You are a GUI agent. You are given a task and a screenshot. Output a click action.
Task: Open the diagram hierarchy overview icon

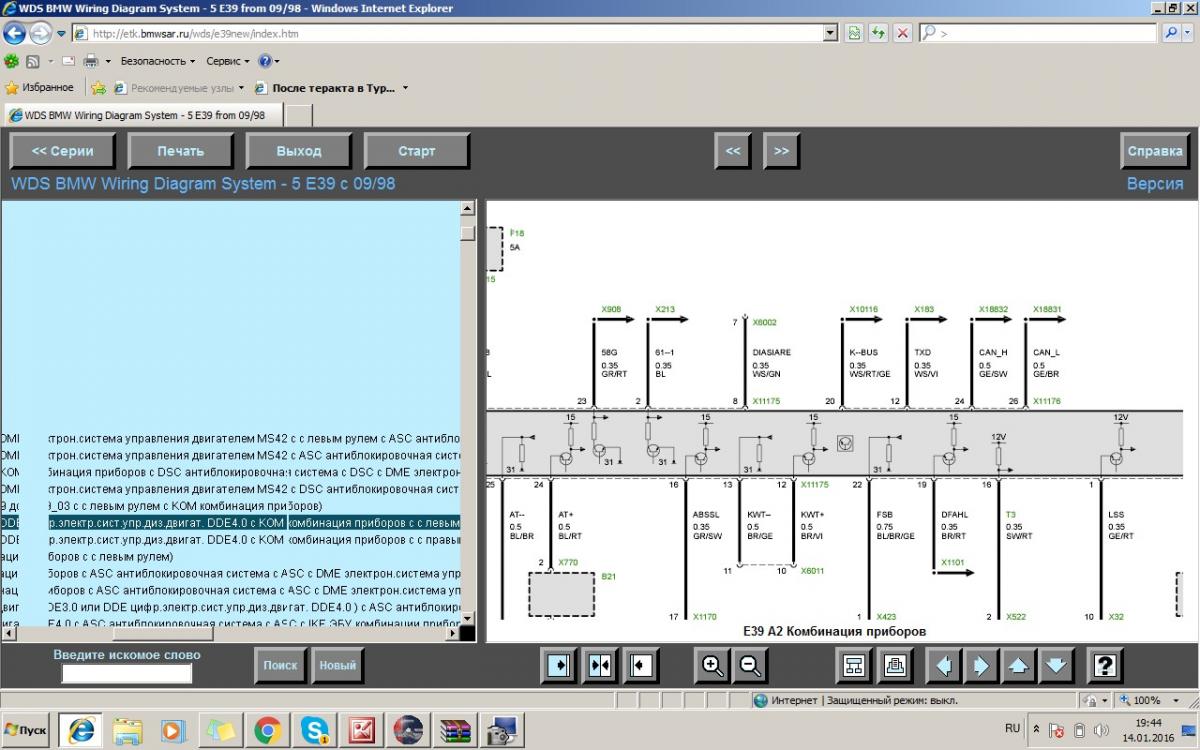click(854, 665)
